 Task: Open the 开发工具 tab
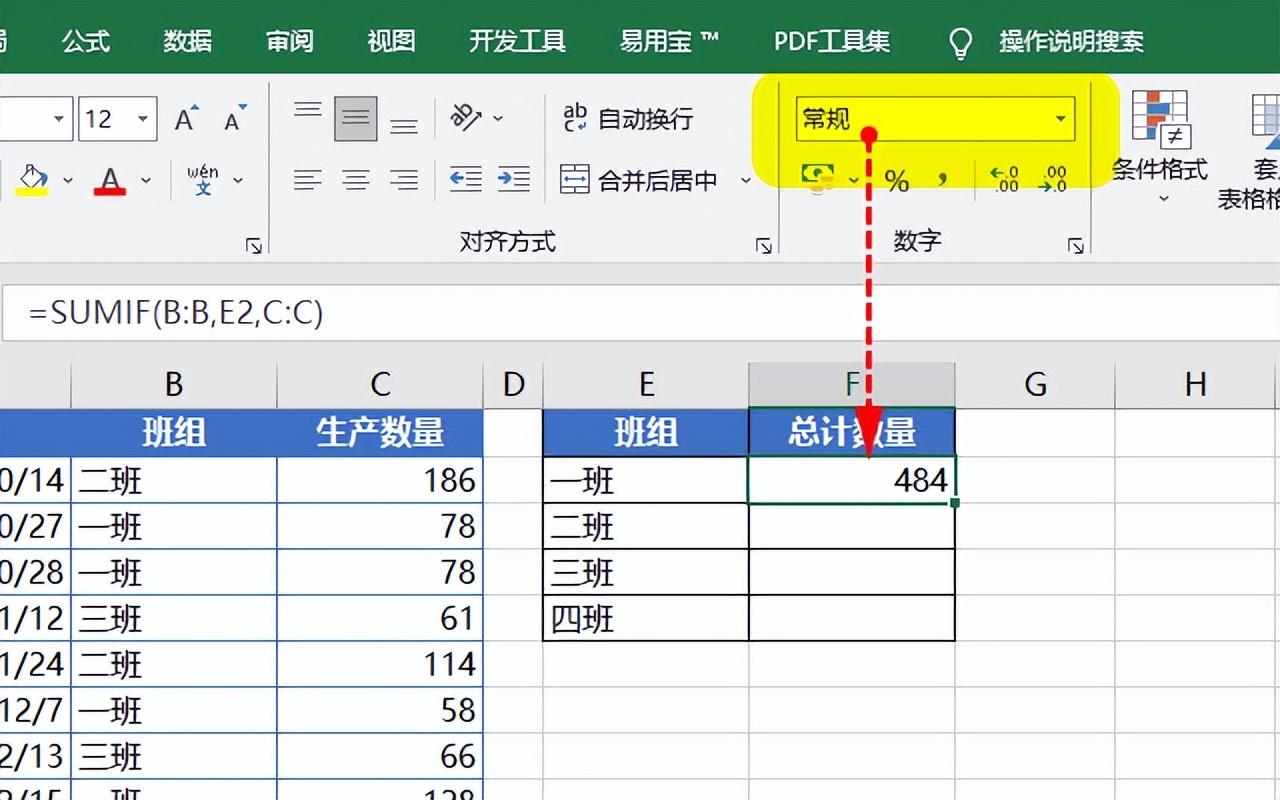coord(518,42)
